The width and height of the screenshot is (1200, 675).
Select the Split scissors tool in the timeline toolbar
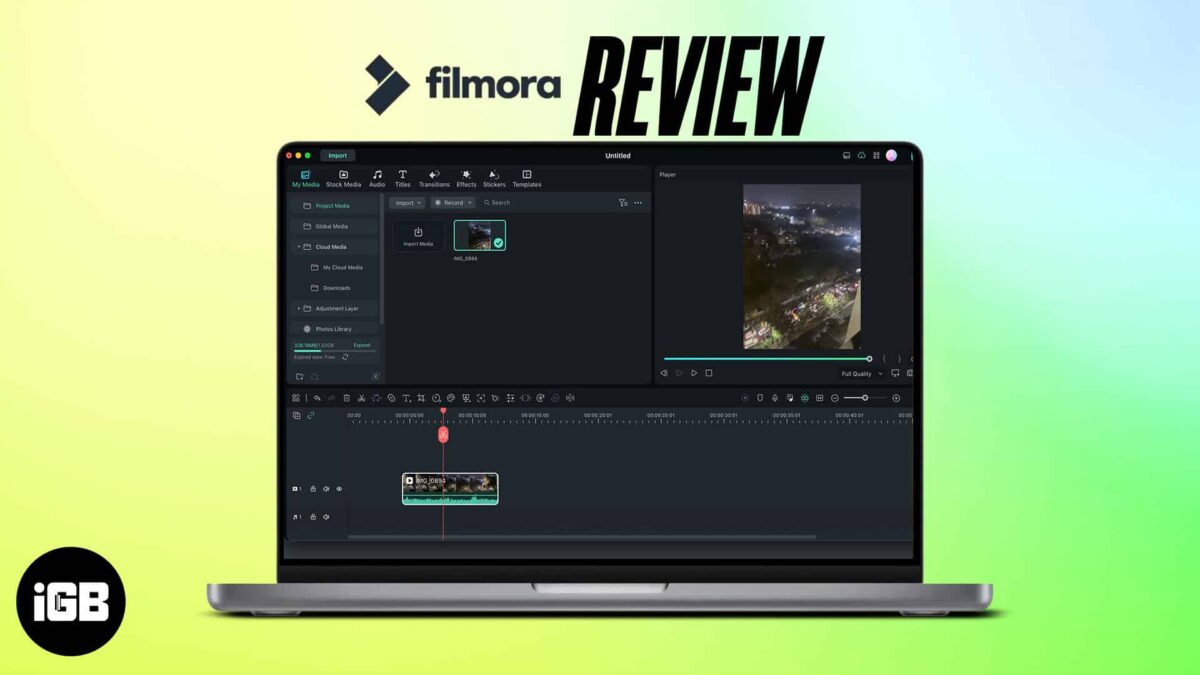(362, 397)
